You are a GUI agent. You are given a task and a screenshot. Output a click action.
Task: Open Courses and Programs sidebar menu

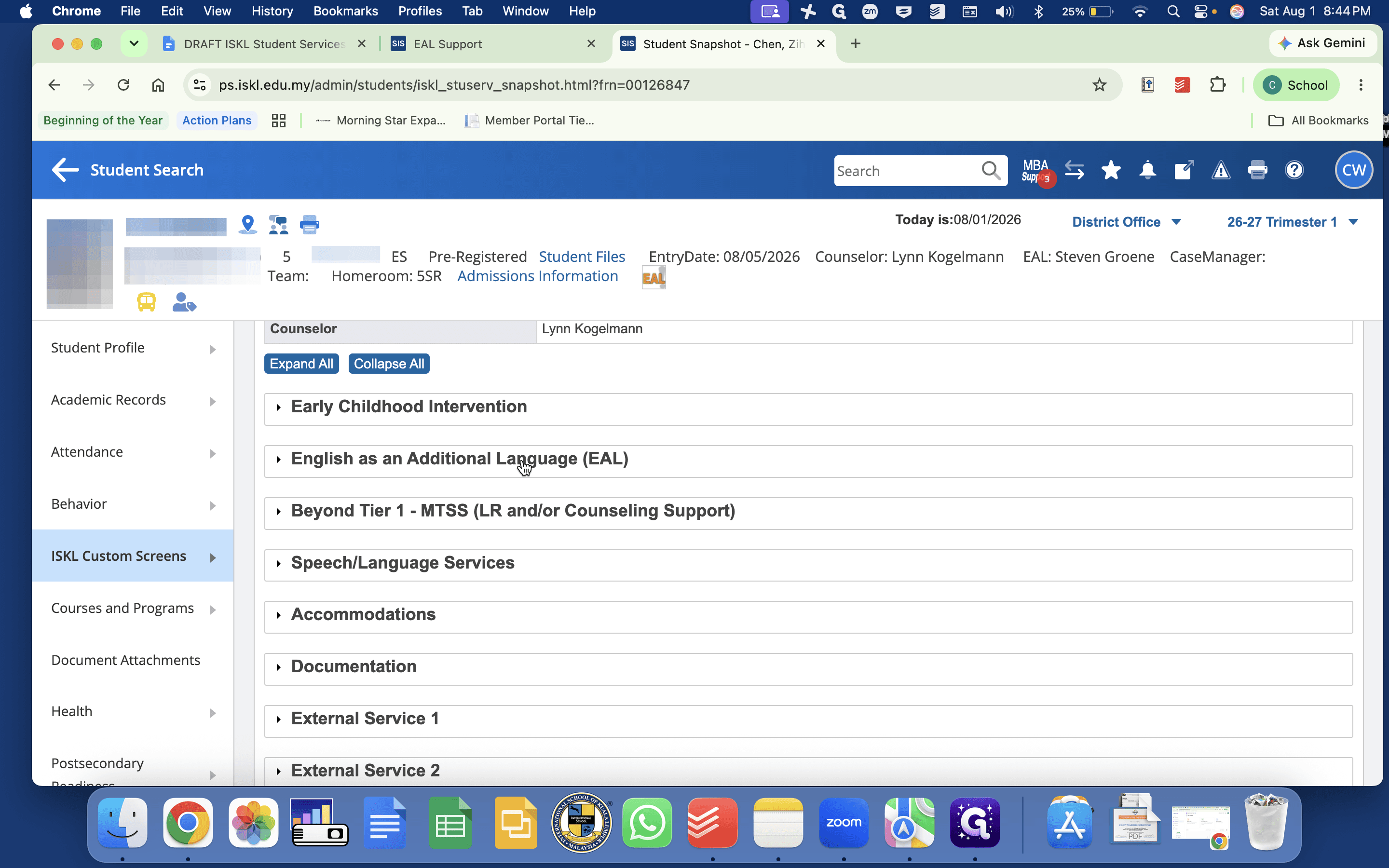point(133,609)
